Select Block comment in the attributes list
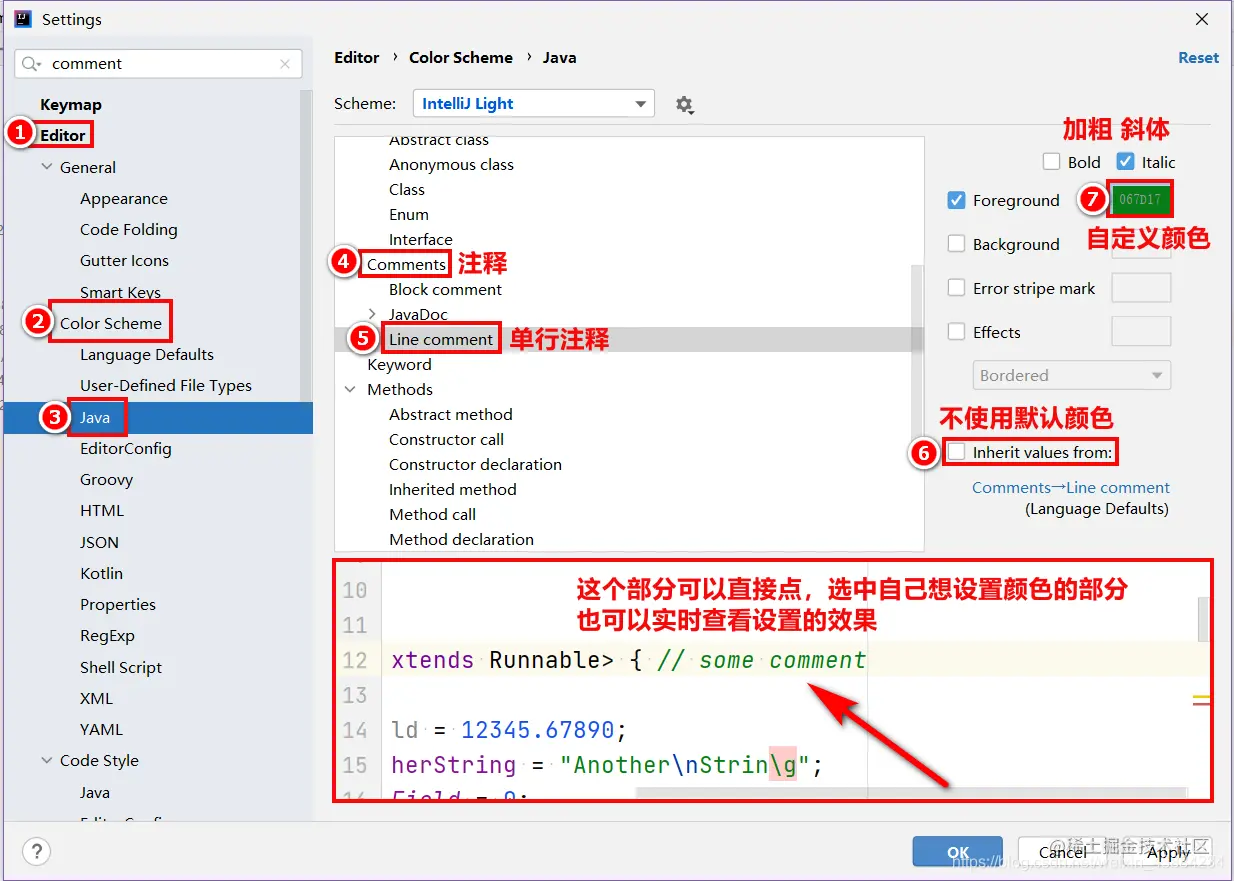 (x=446, y=289)
